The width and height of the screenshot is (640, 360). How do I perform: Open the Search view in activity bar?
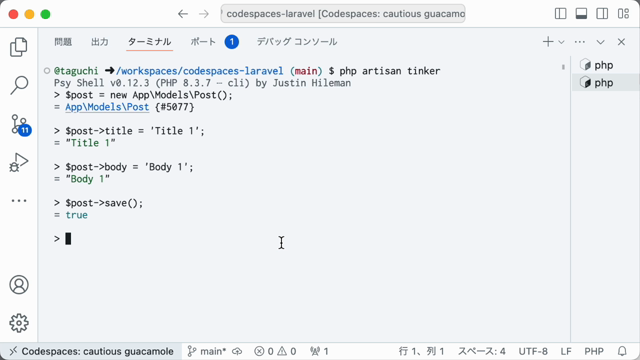pyautogui.click(x=19, y=85)
